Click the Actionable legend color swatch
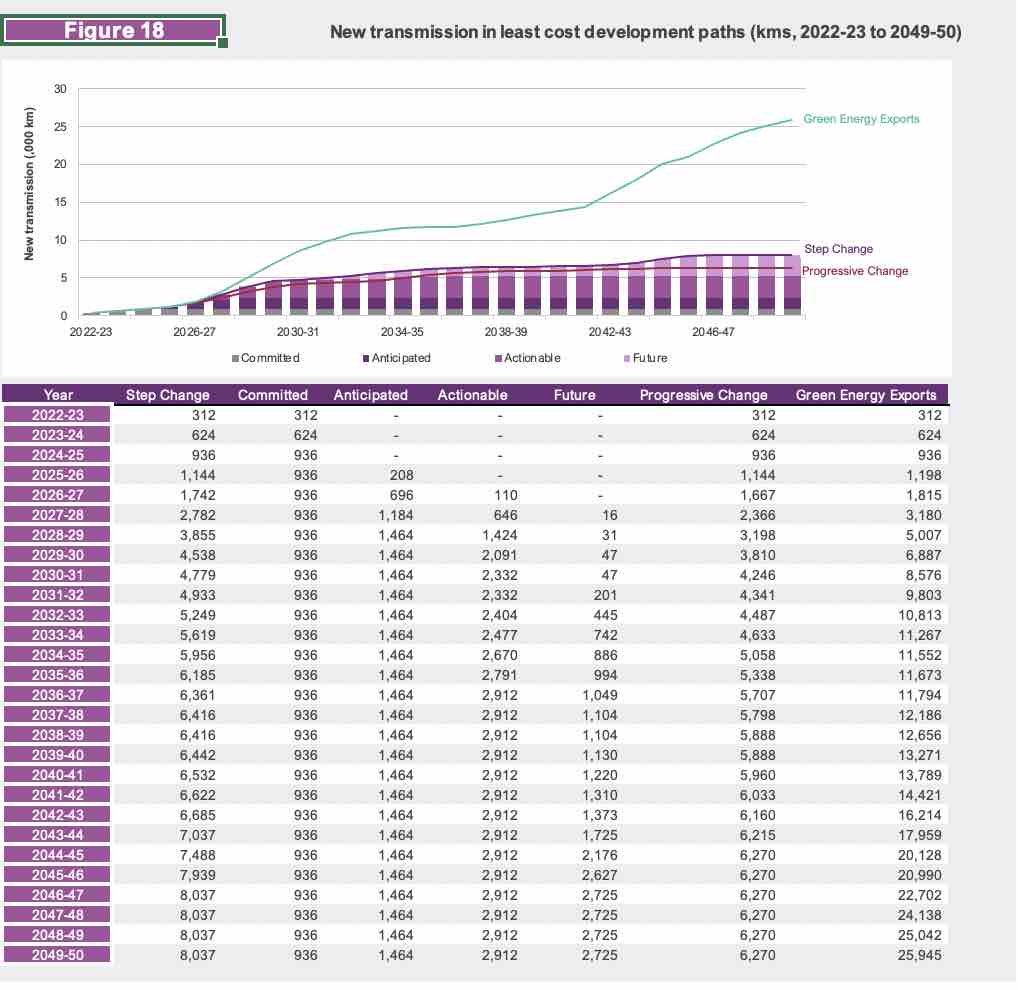 pos(497,358)
